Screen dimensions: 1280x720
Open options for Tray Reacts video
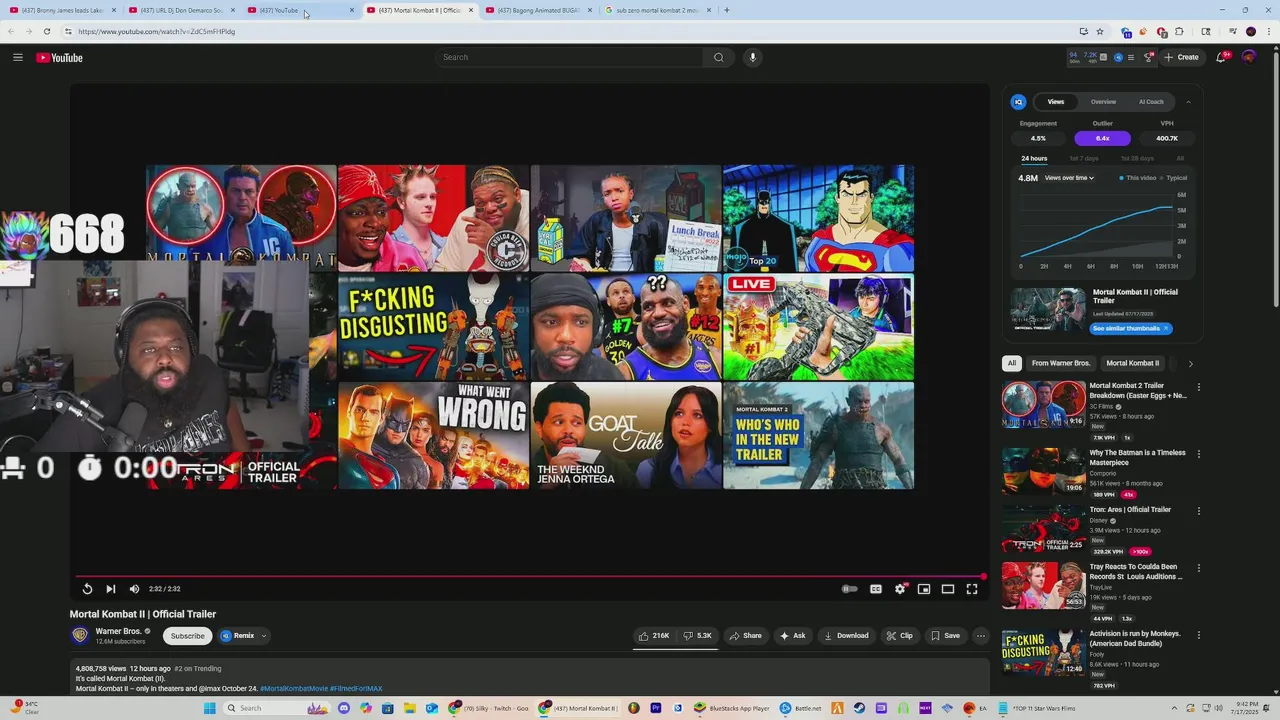[x=1198, y=568]
